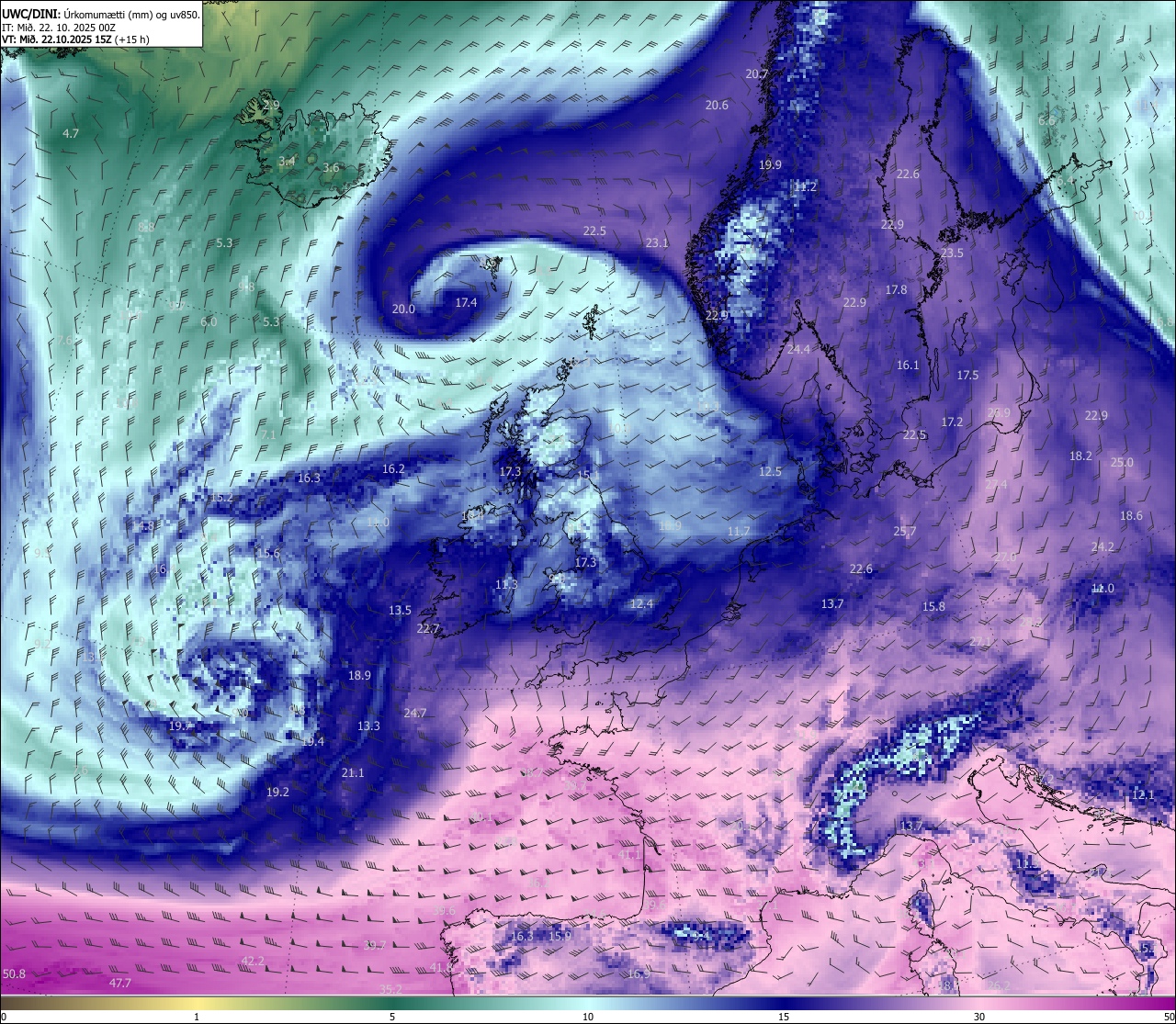Click the legend tick label 50

[1169, 1017]
